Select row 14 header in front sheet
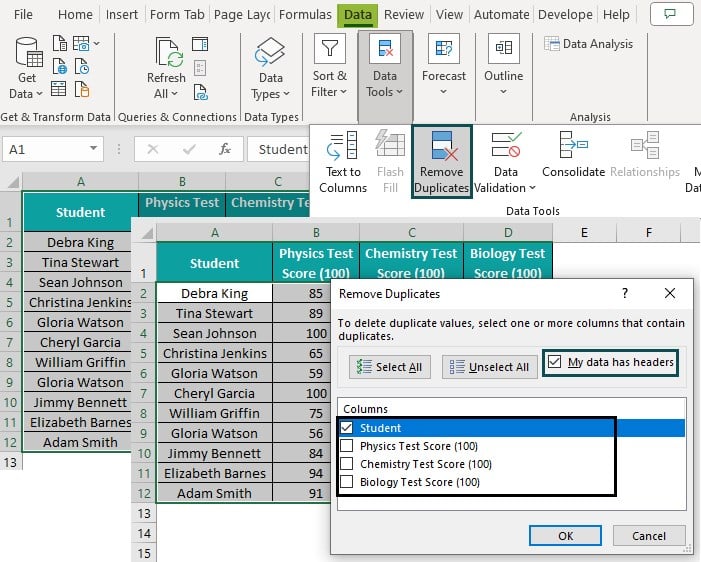701x562 pixels. [x=144, y=533]
